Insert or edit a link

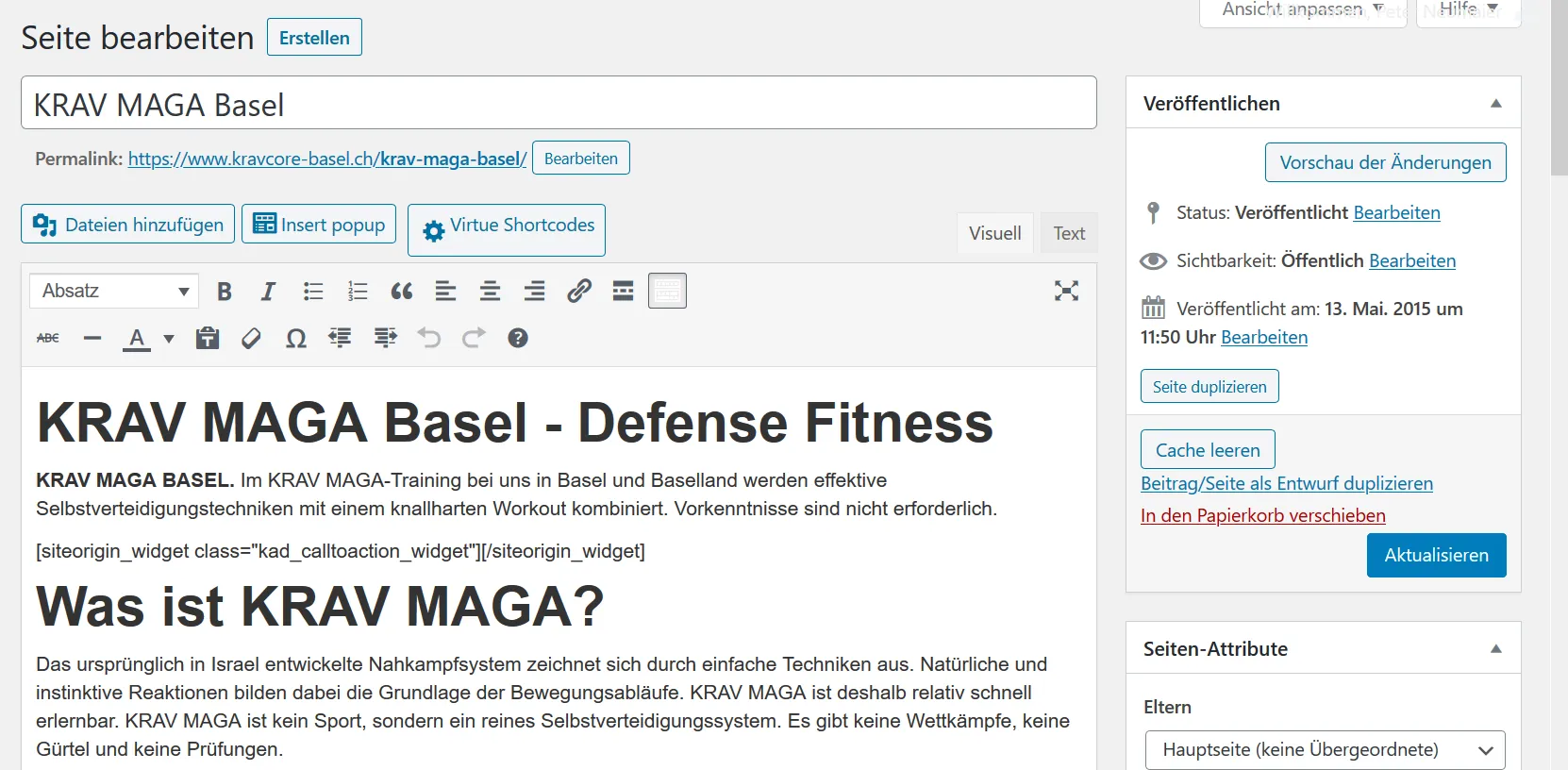(579, 291)
